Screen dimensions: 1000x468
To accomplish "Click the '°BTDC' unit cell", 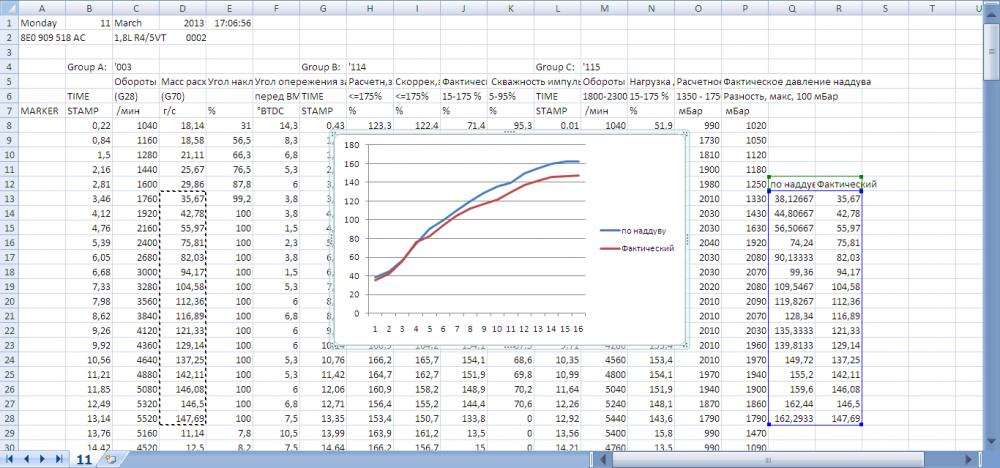I will (x=277, y=111).
